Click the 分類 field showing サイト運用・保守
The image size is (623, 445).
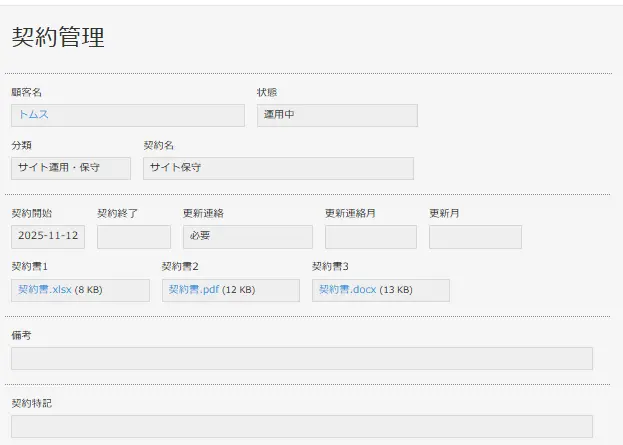click(x=70, y=168)
